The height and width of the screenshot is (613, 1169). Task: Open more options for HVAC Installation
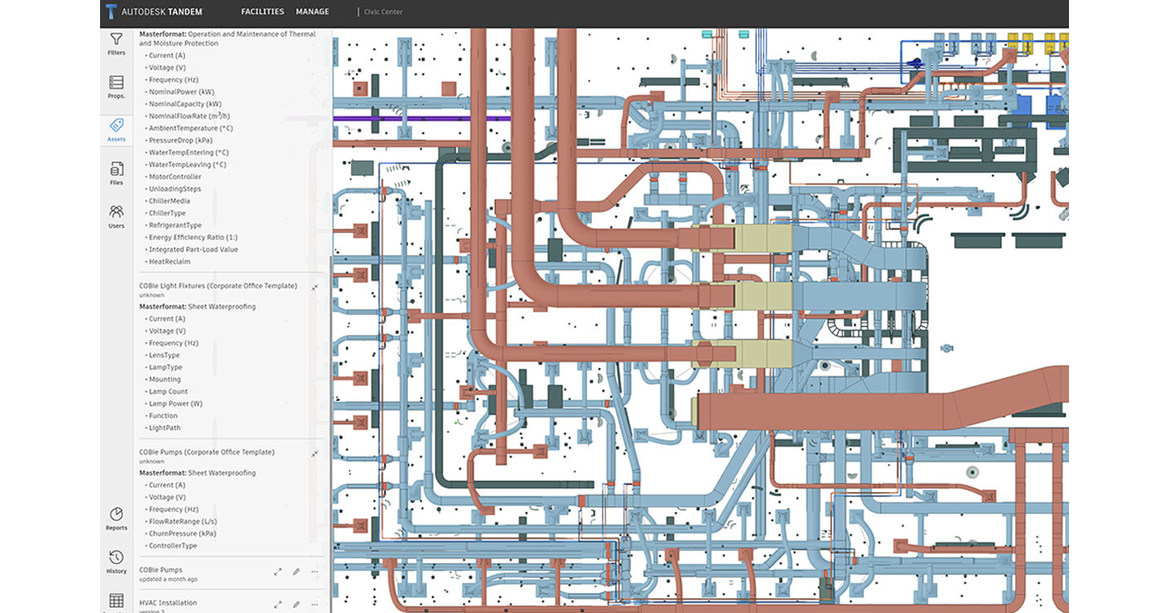(x=314, y=603)
